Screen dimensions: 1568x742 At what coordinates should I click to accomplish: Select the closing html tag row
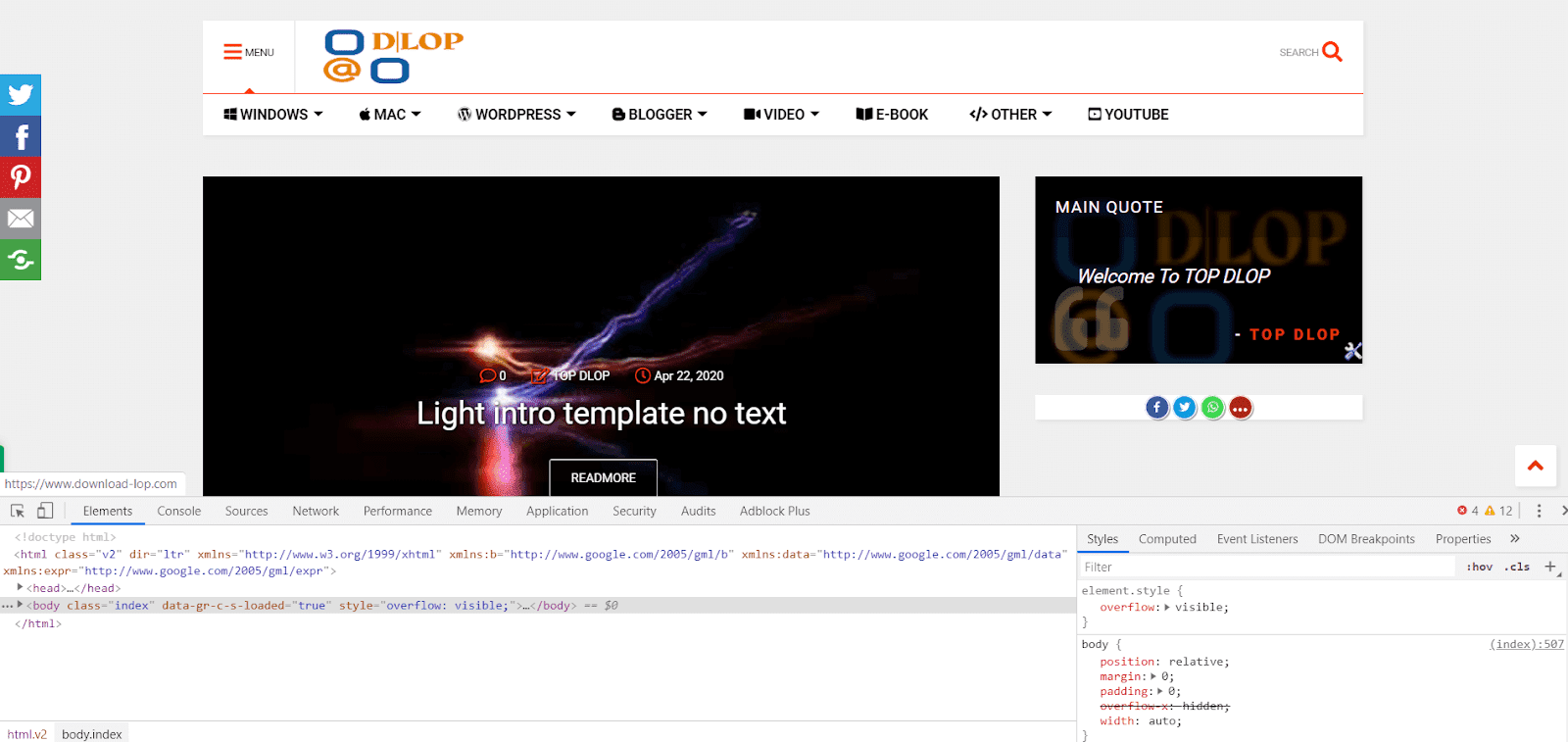click(37, 623)
